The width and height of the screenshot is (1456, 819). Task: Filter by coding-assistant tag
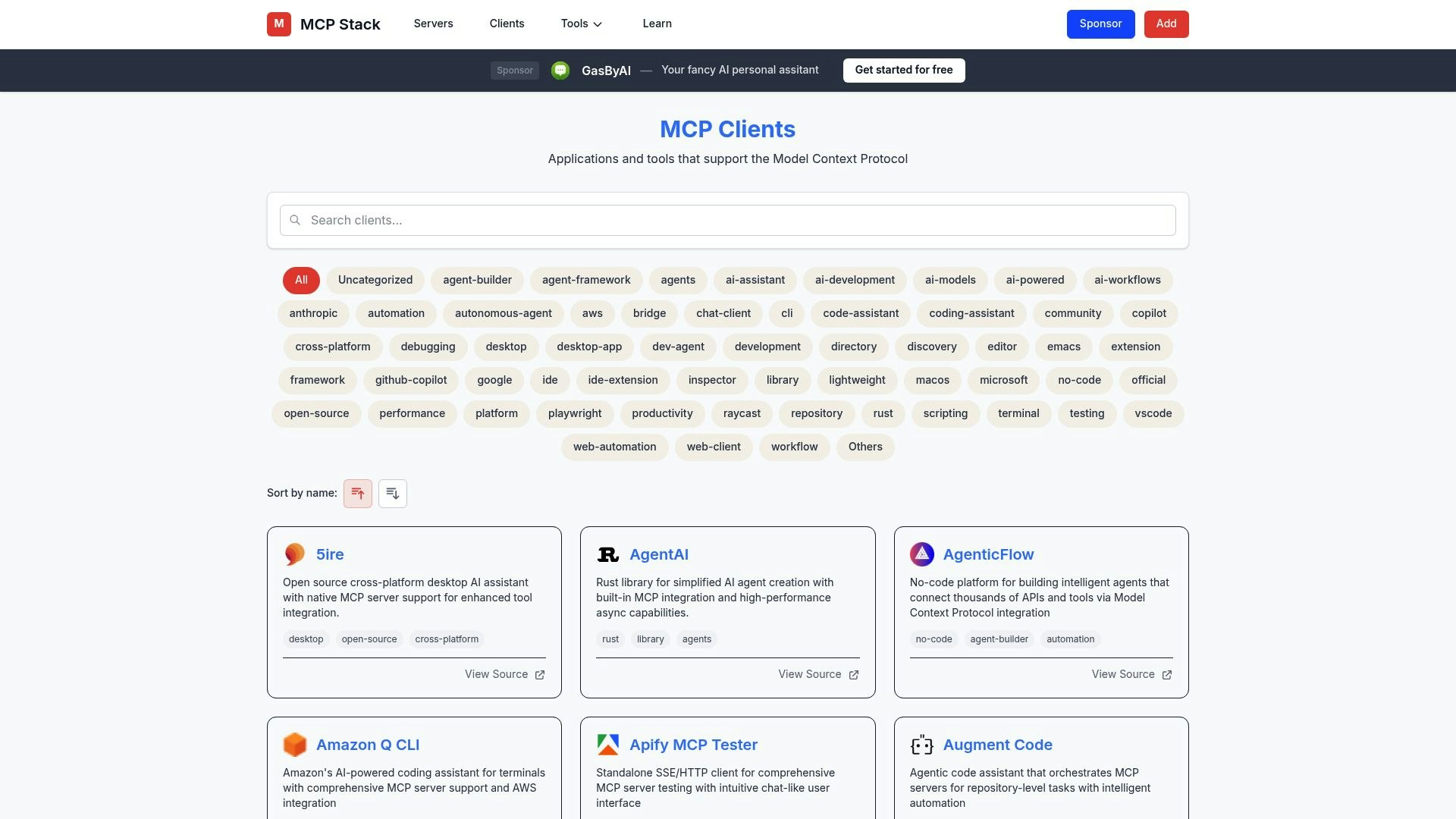click(971, 314)
